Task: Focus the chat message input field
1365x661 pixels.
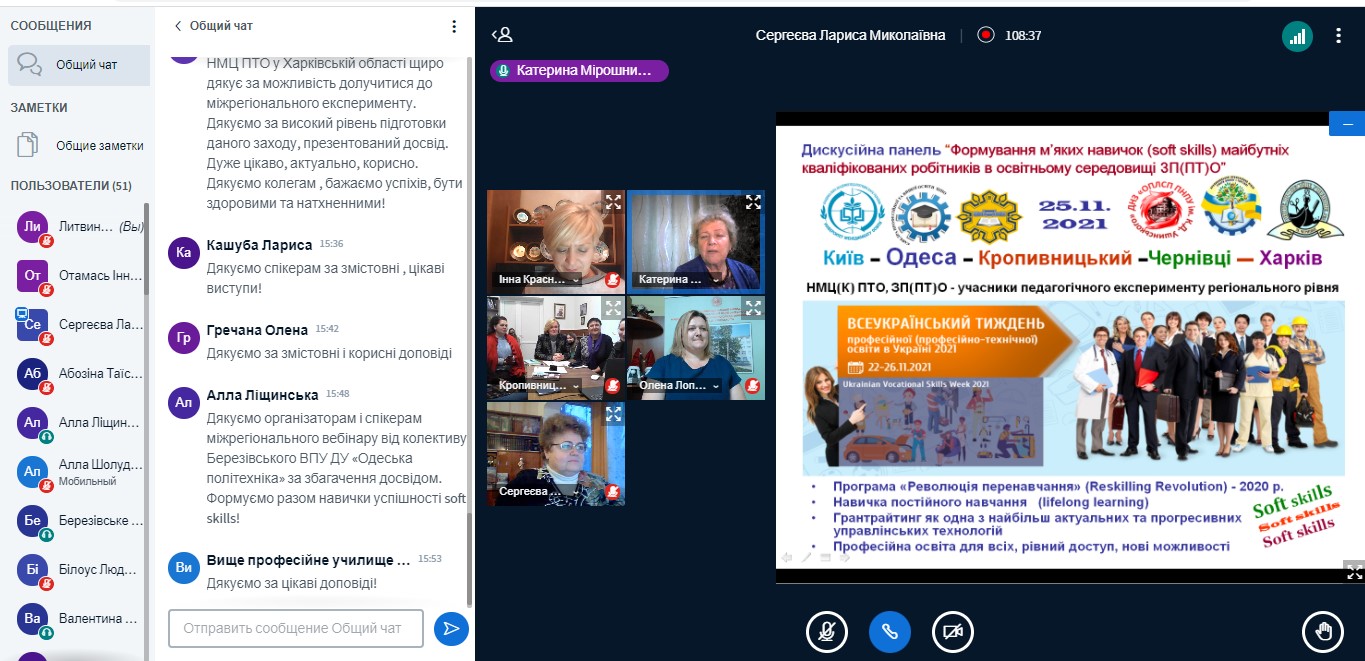Action: coord(296,628)
